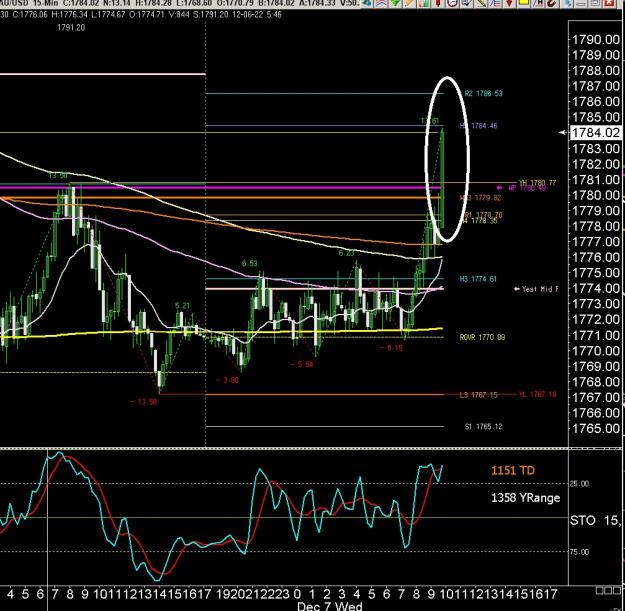
Task: Click the Dec 7 Wed date label
Action: click(330, 606)
